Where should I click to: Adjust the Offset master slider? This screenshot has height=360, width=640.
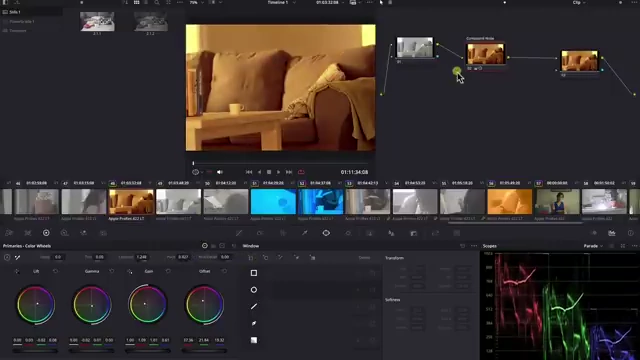point(204,350)
